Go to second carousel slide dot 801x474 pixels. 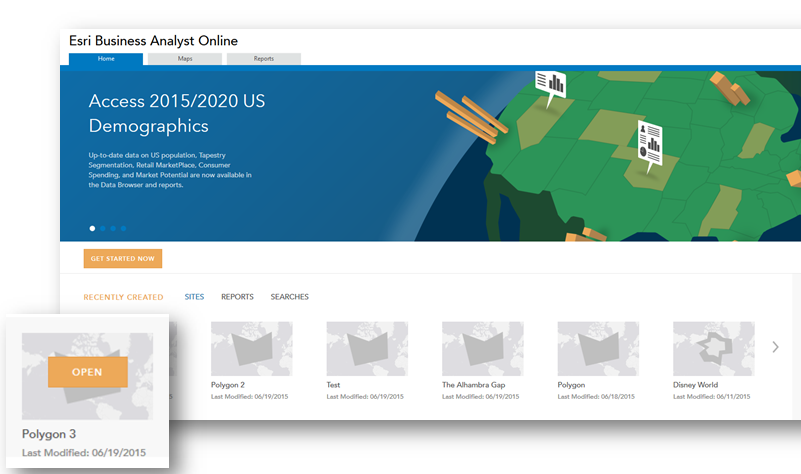(103, 228)
